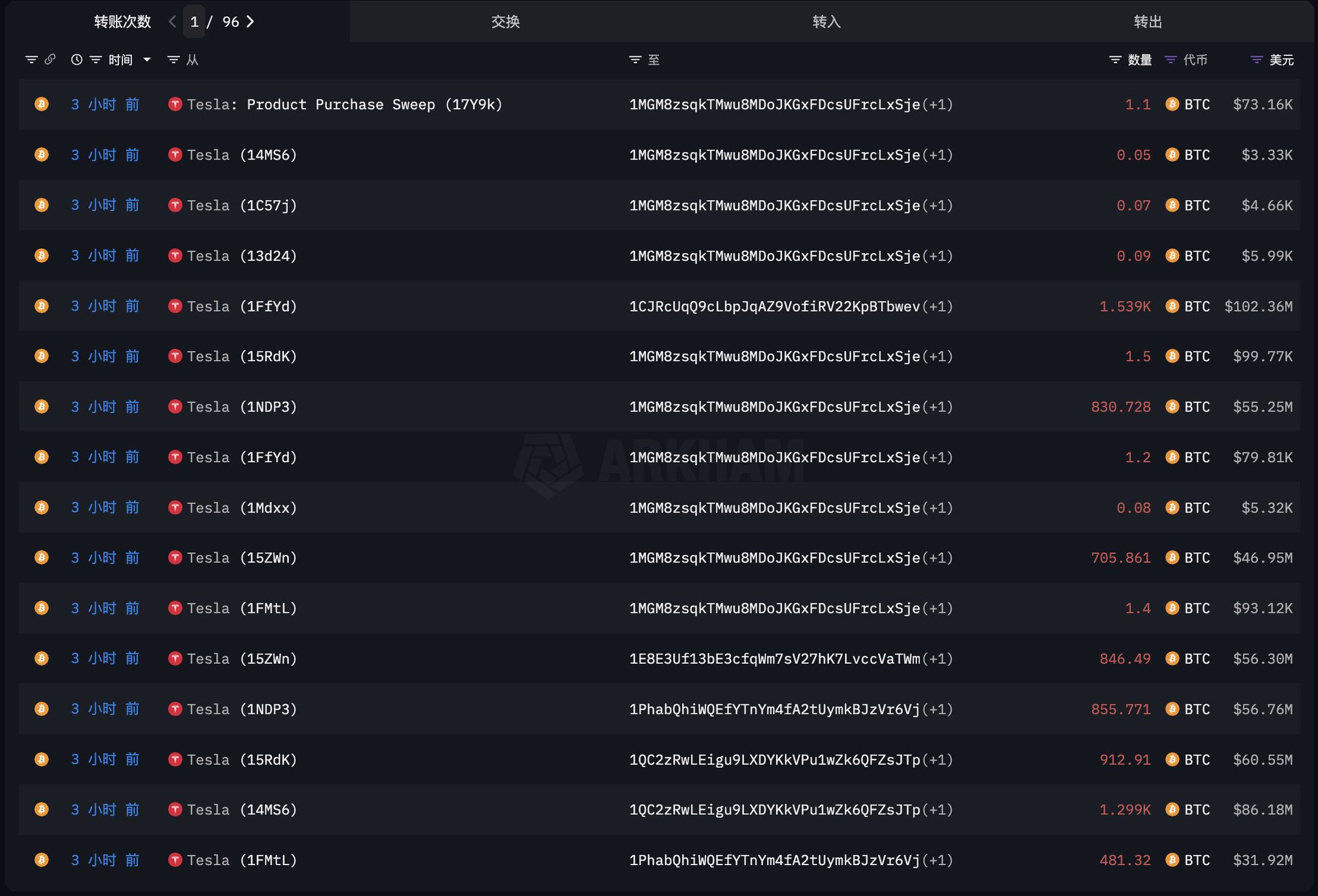Image resolution: width=1318 pixels, height=896 pixels.
Task: Click the BTC token in the 846.49 row
Action: (x=1188, y=658)
